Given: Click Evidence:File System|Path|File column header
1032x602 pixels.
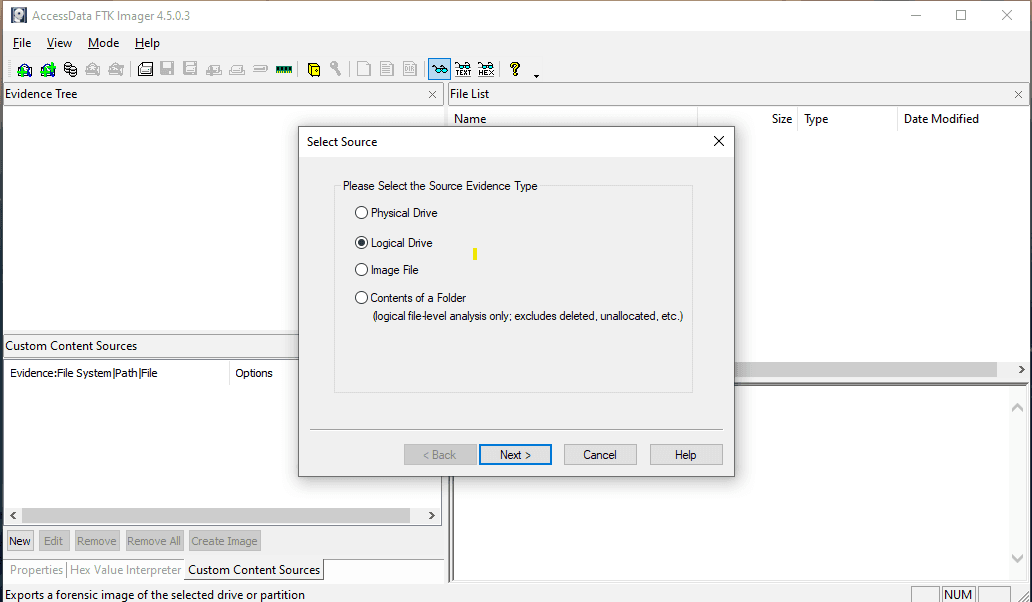Looking at the screenshot, I should point(117,373).
